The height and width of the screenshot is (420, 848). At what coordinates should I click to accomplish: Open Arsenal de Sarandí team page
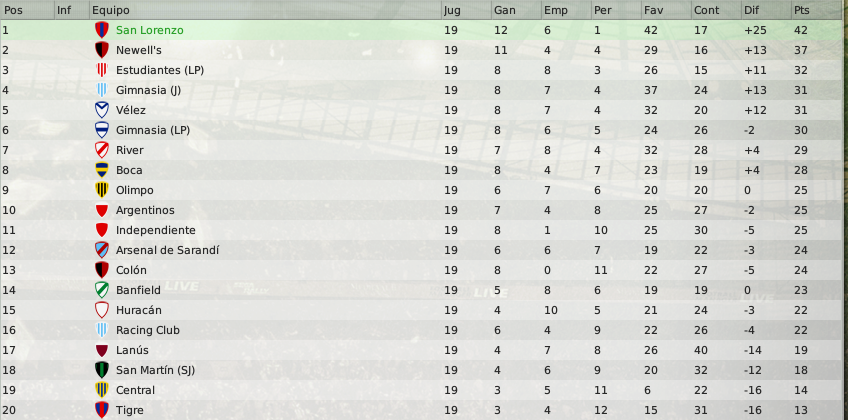click(168, 250)
